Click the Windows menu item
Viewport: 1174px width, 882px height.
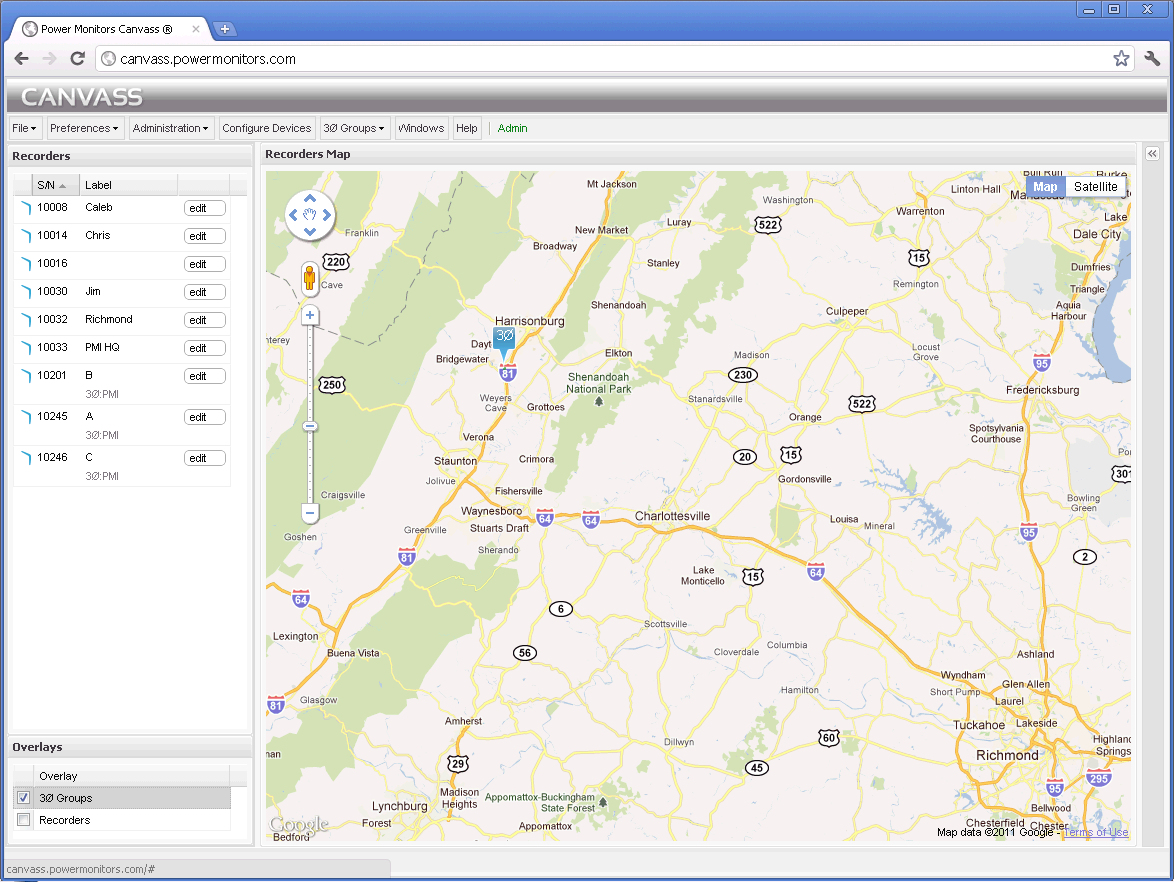click(421, 128)
